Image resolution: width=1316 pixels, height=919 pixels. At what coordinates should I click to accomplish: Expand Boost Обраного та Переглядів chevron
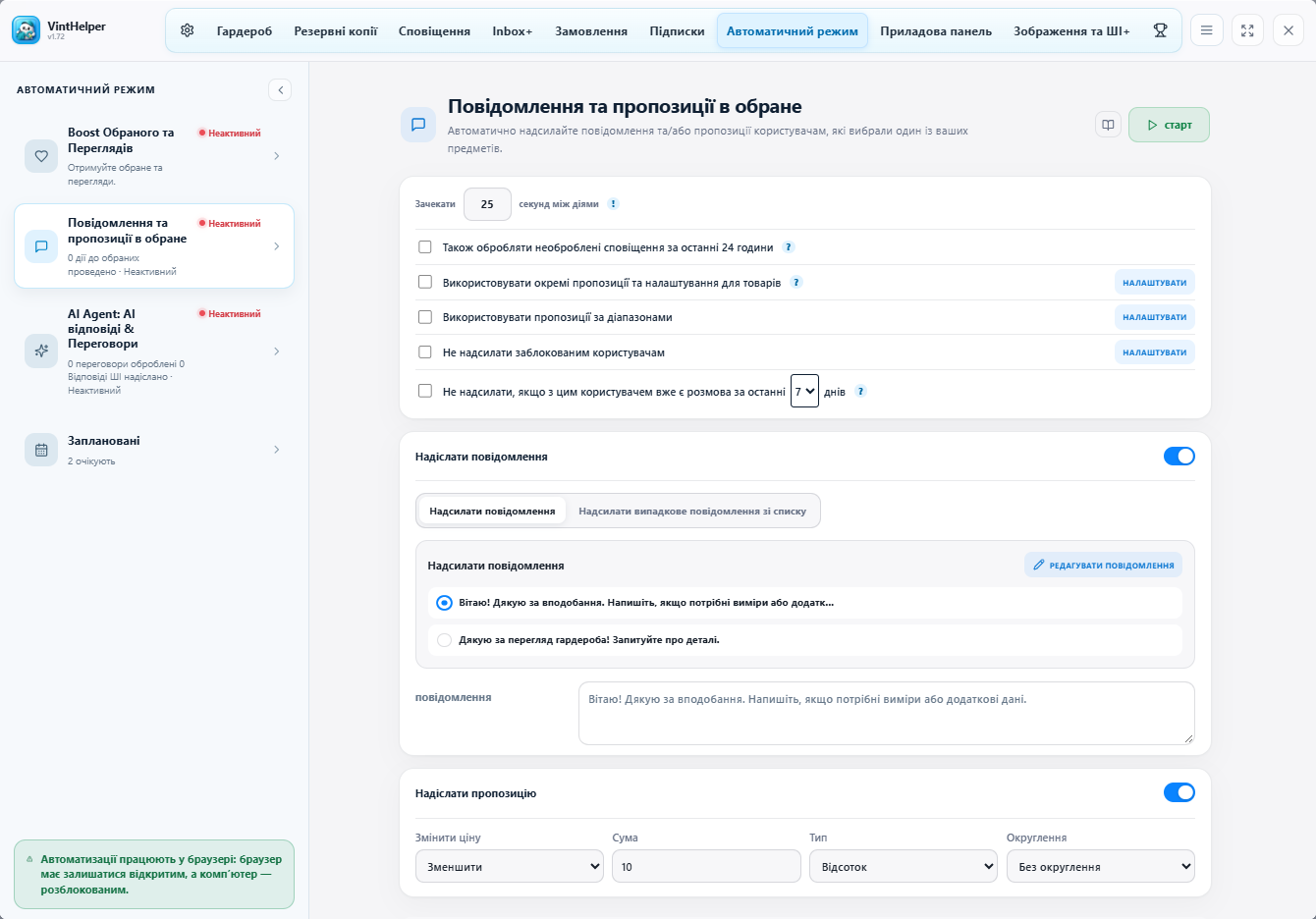pyautogui.click(x=277, y=156)
